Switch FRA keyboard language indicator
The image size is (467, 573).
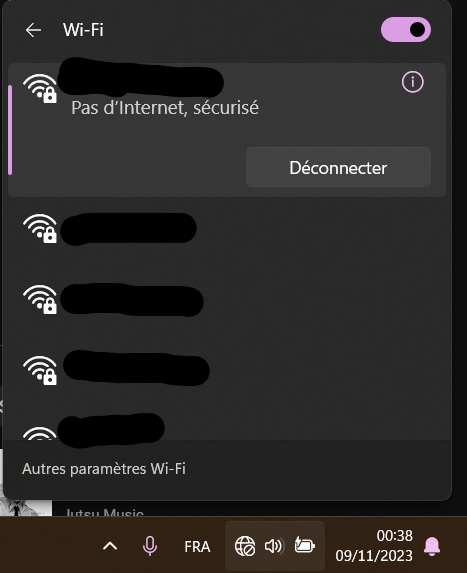click(x=197, y=547)
